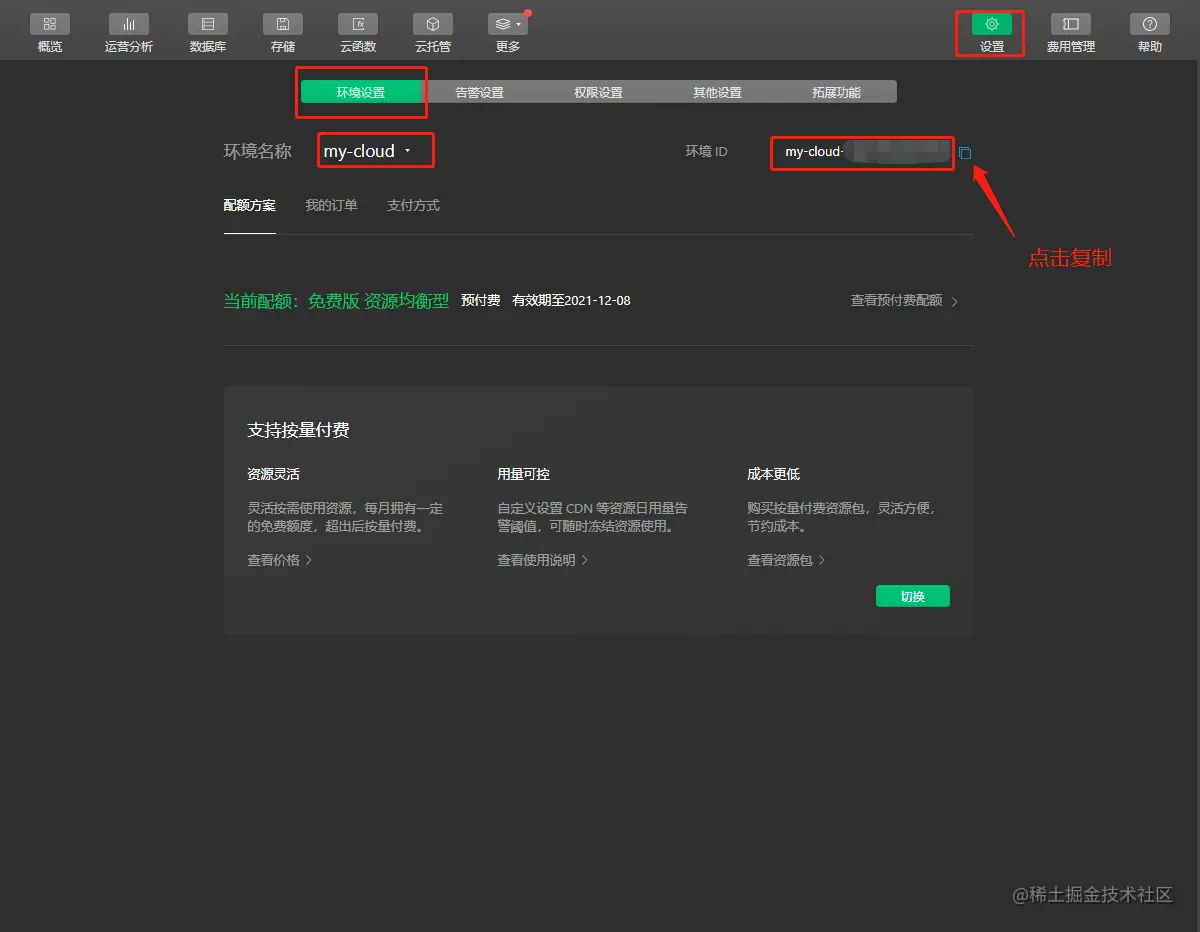The height and width of the screenshot is (932, 1200).
Task: Select the 环境设置 tab
Action: (360, 92)
